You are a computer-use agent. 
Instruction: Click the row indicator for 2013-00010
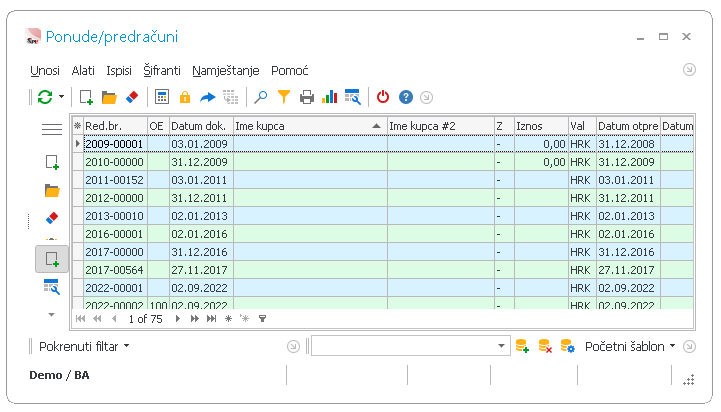pyautogui.click(x=78, y=216)
